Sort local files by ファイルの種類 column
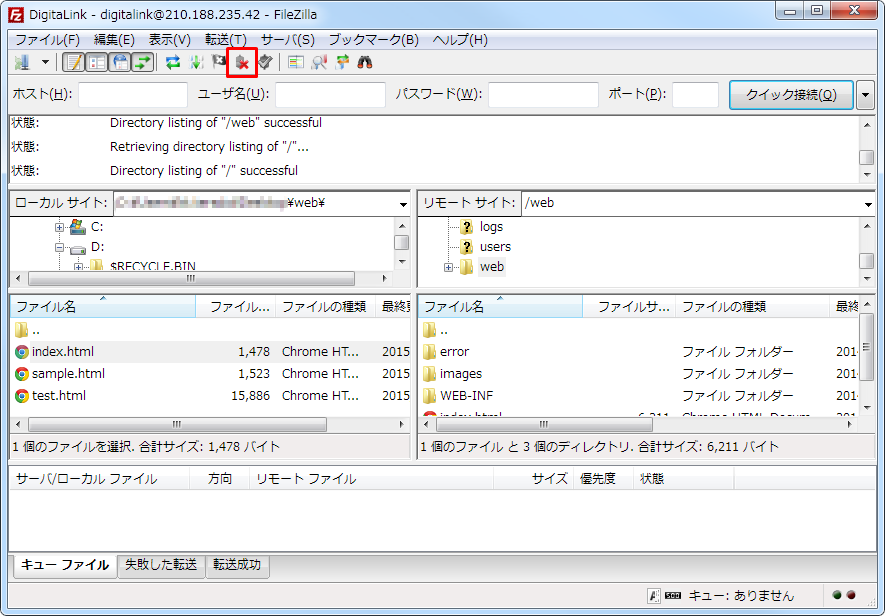885x616 pixels. [x=325, y=307]
